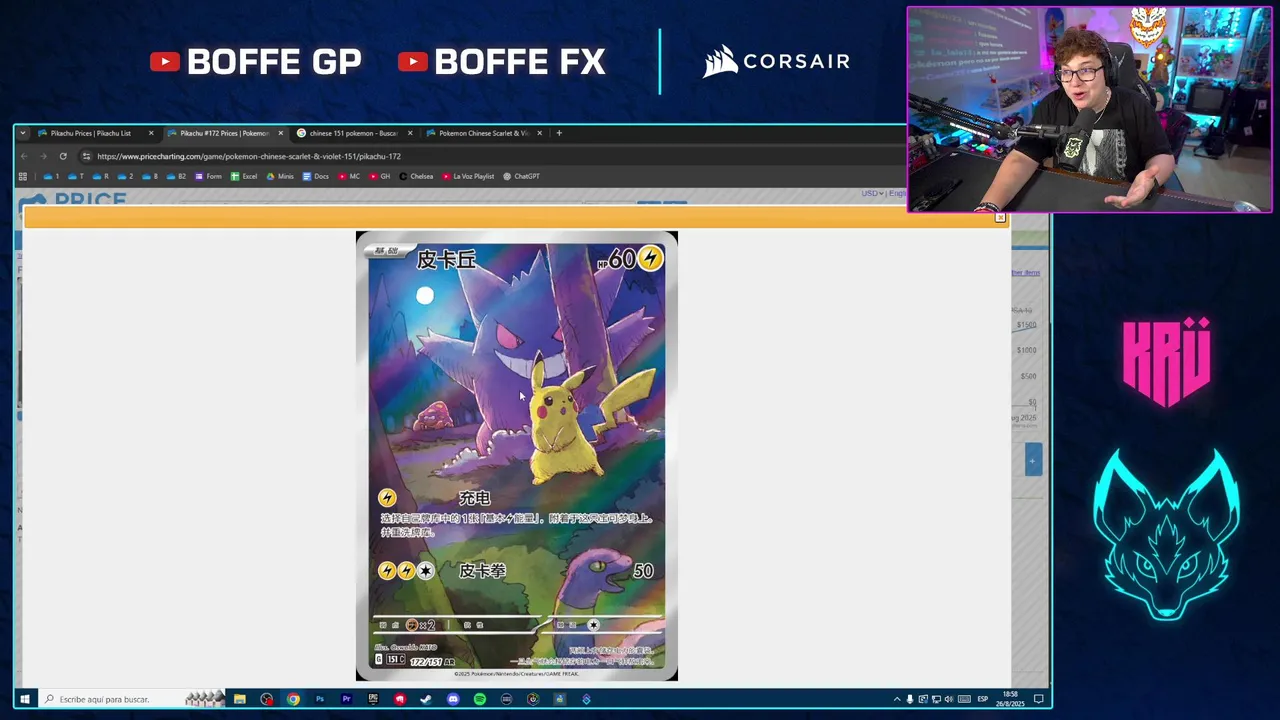Viewport: 1280px width, 720px height.
Task: Click the microphone tray icon
Action: click(x=910, y=699)
